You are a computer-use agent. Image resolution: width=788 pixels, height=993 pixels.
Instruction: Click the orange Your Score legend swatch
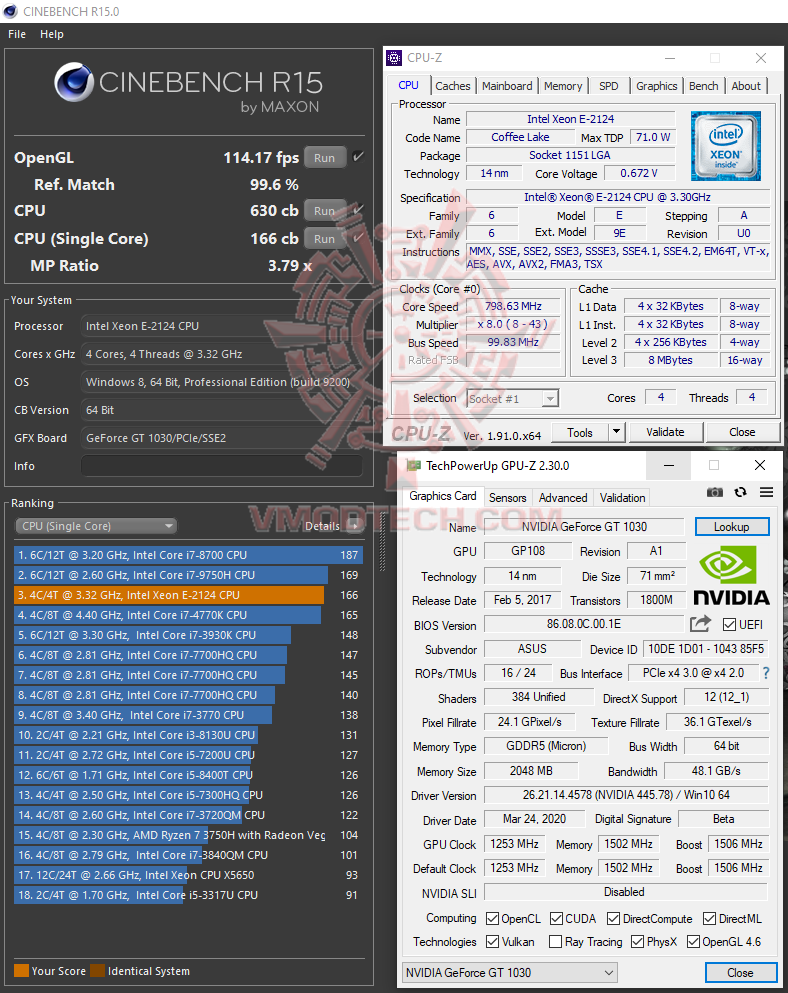[x=22, y=971]
